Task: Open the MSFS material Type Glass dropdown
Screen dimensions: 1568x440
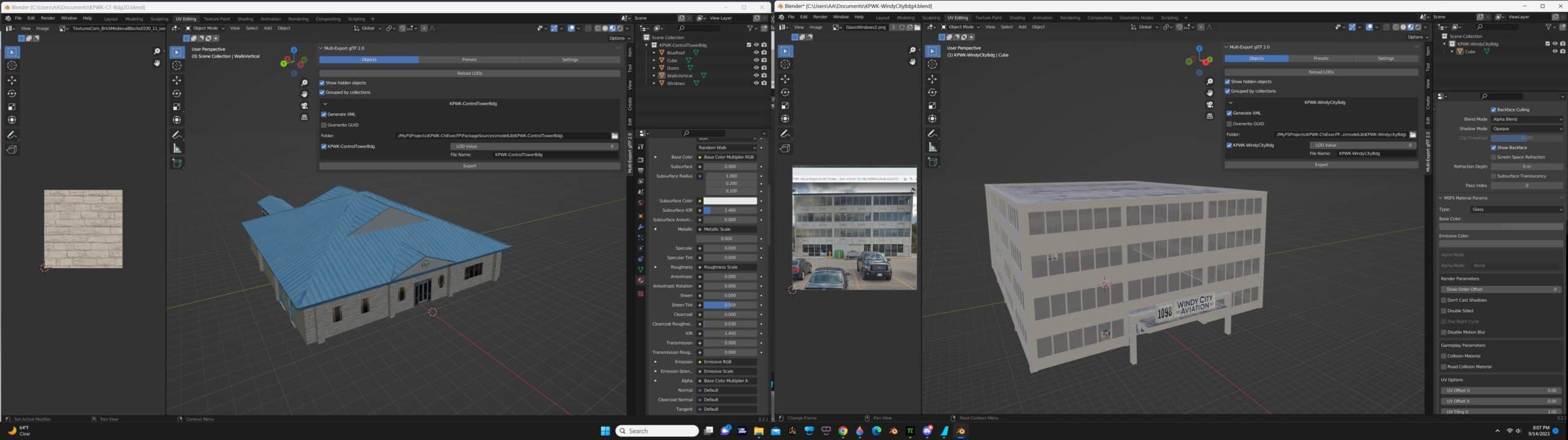Action: point(1517,209)
